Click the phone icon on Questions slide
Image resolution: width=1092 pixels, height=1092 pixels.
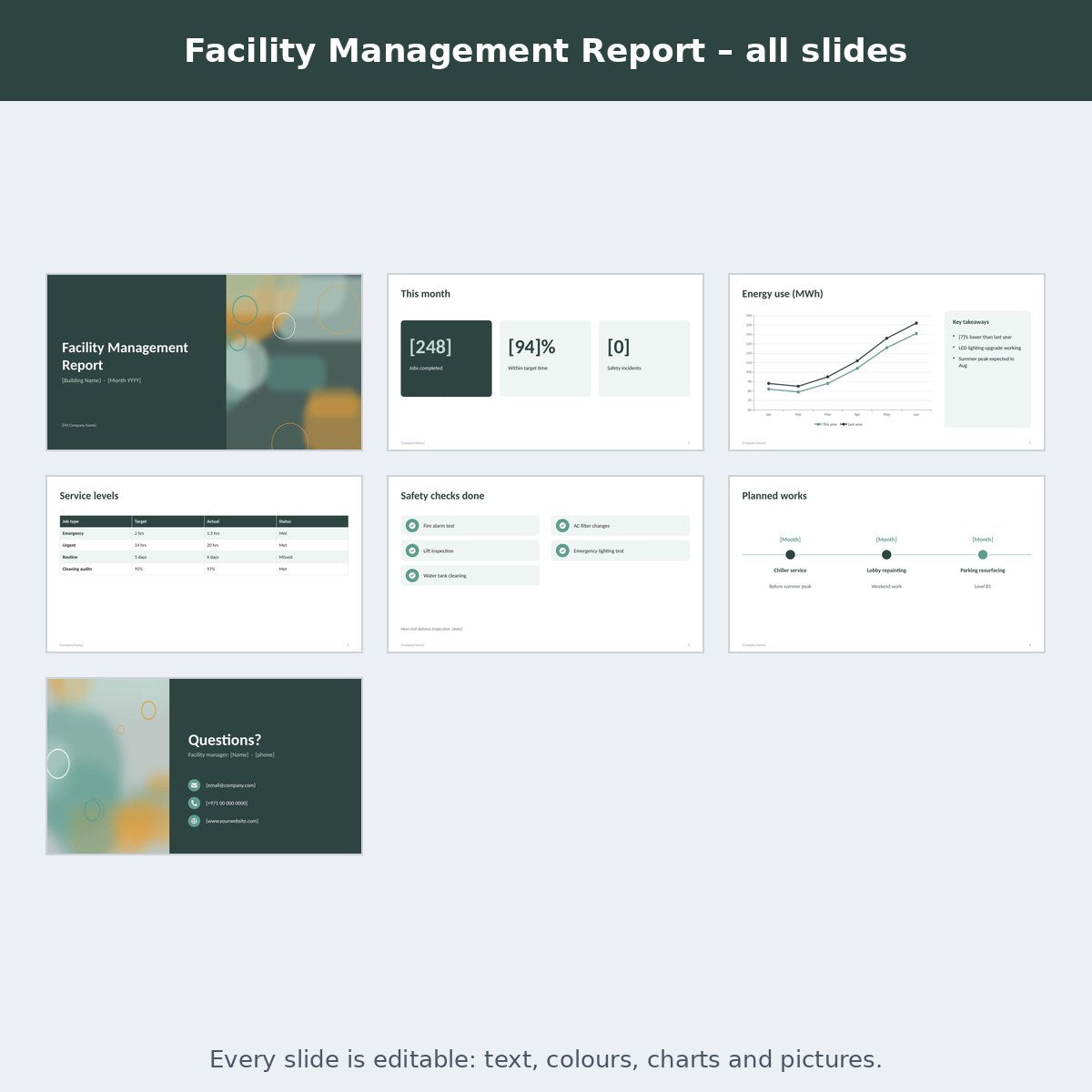pos(194,803)
